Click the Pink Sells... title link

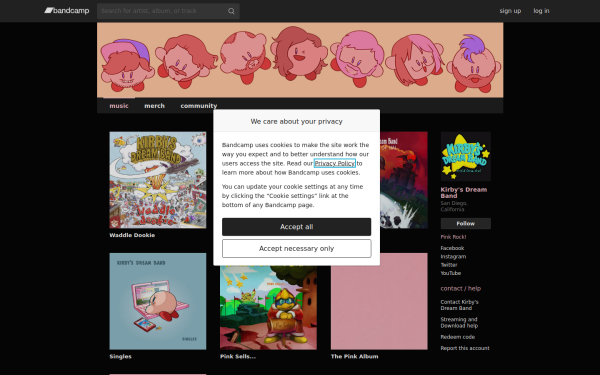[238, 357]
